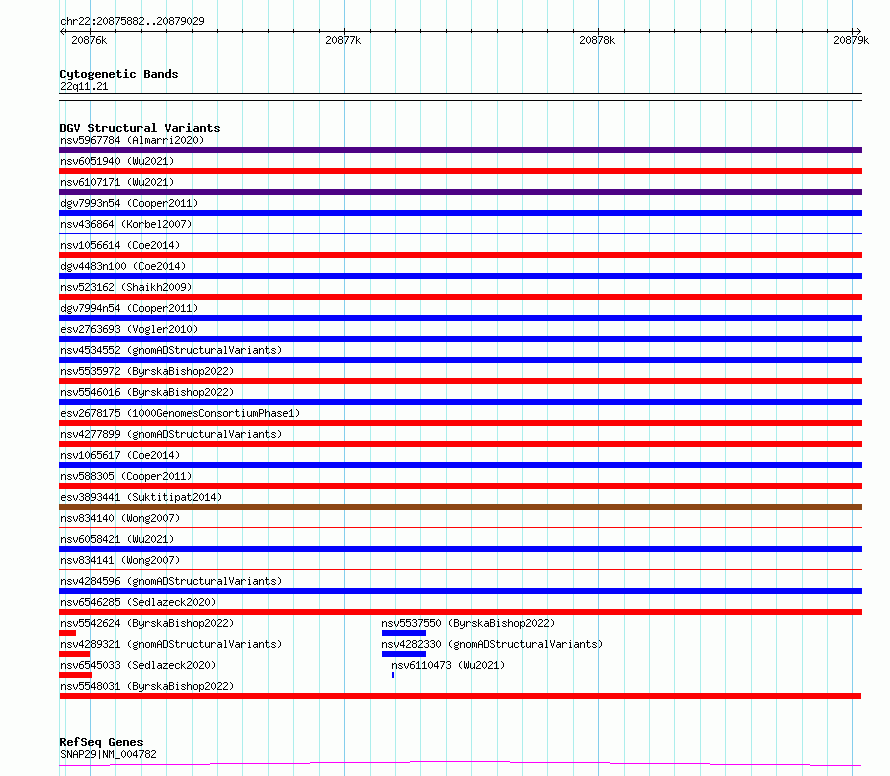Click the pink SNAP29 gene line

460,764
